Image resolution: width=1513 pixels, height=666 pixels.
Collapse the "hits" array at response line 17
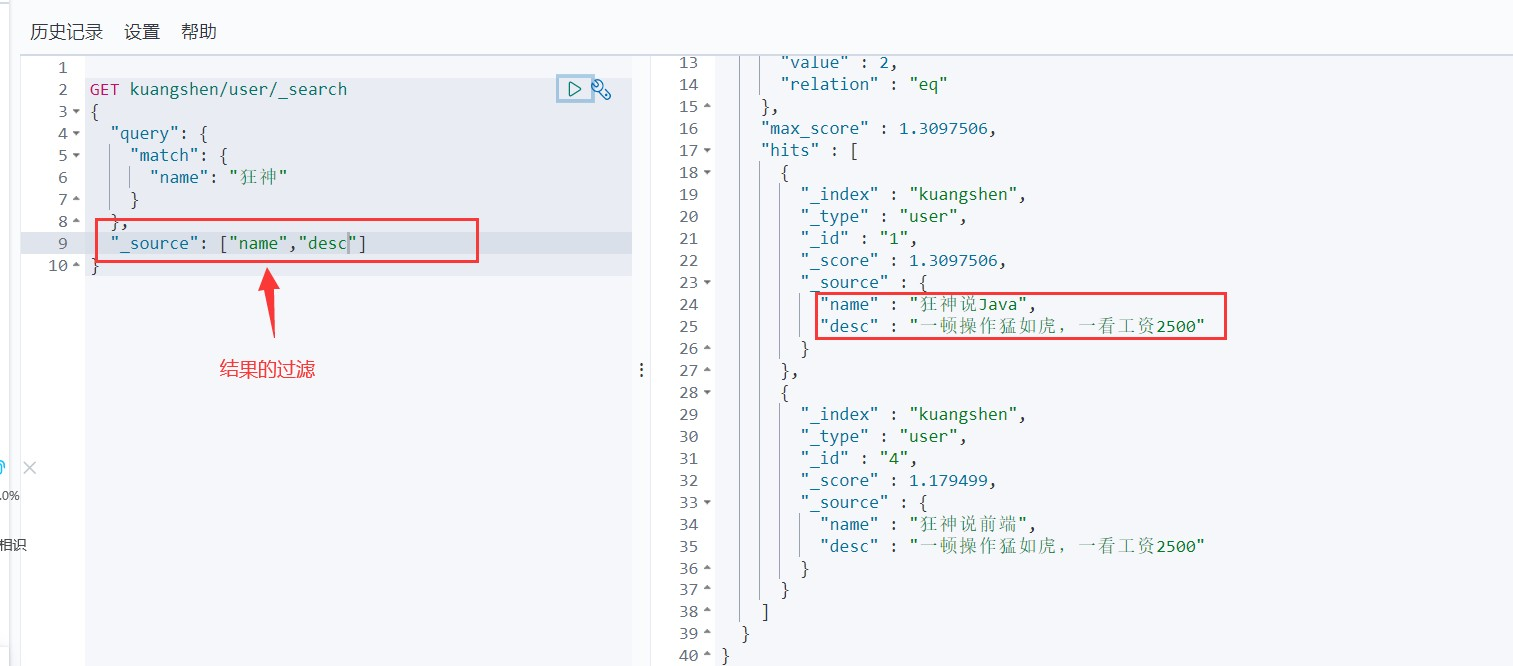708,151
